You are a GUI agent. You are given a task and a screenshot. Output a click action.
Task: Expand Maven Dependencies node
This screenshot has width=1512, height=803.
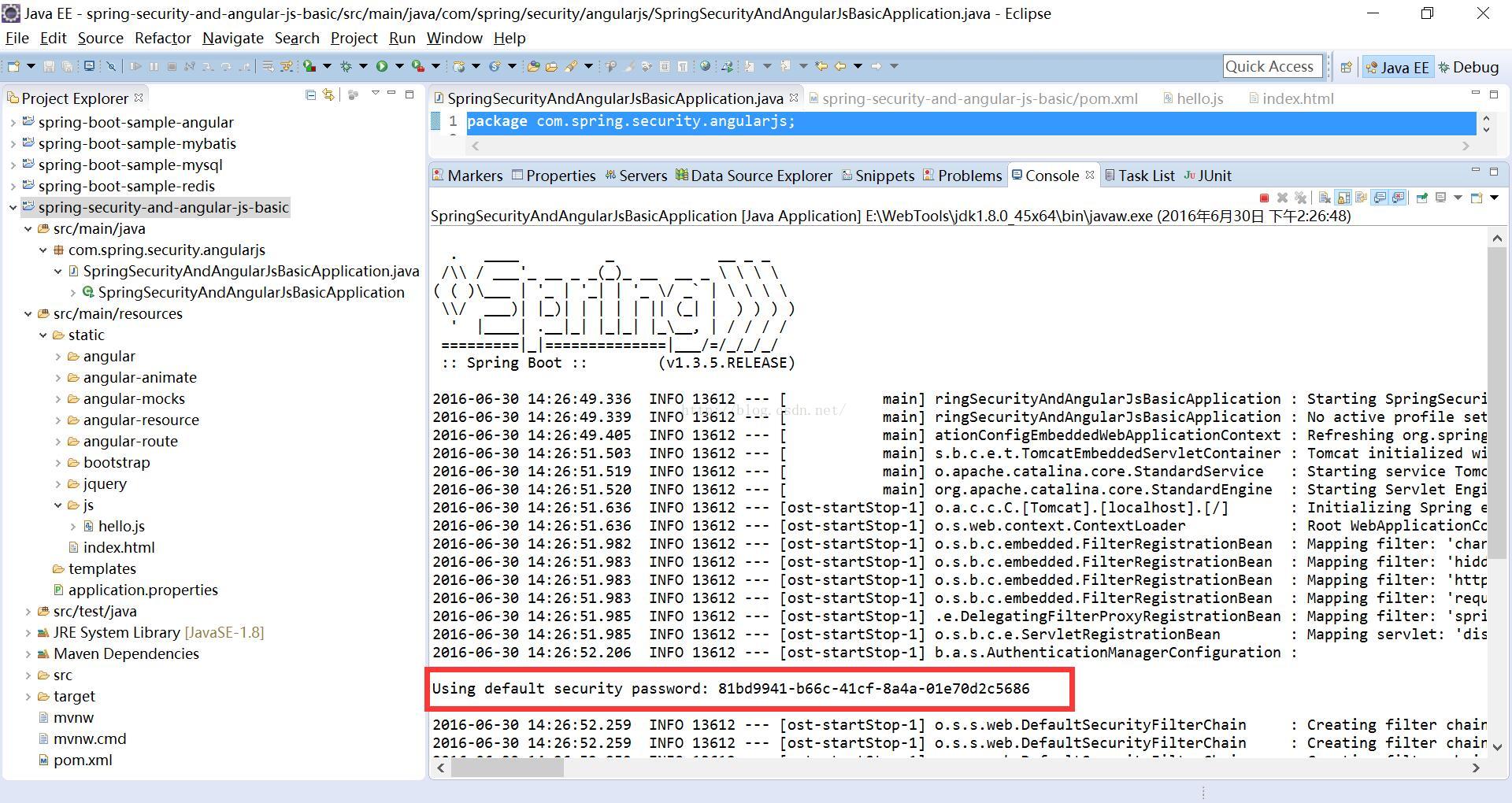click(x=28, y=653)
